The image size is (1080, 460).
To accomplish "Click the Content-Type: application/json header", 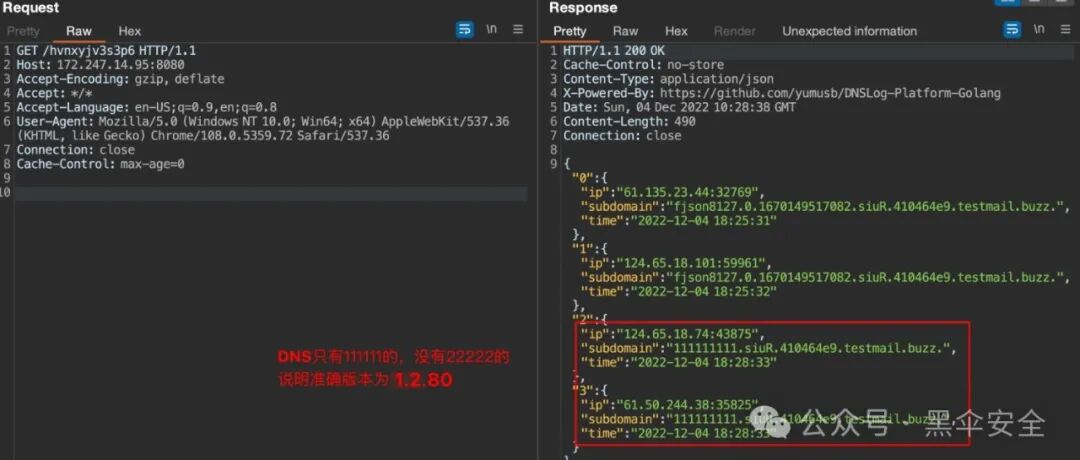I will pos(668,79).
